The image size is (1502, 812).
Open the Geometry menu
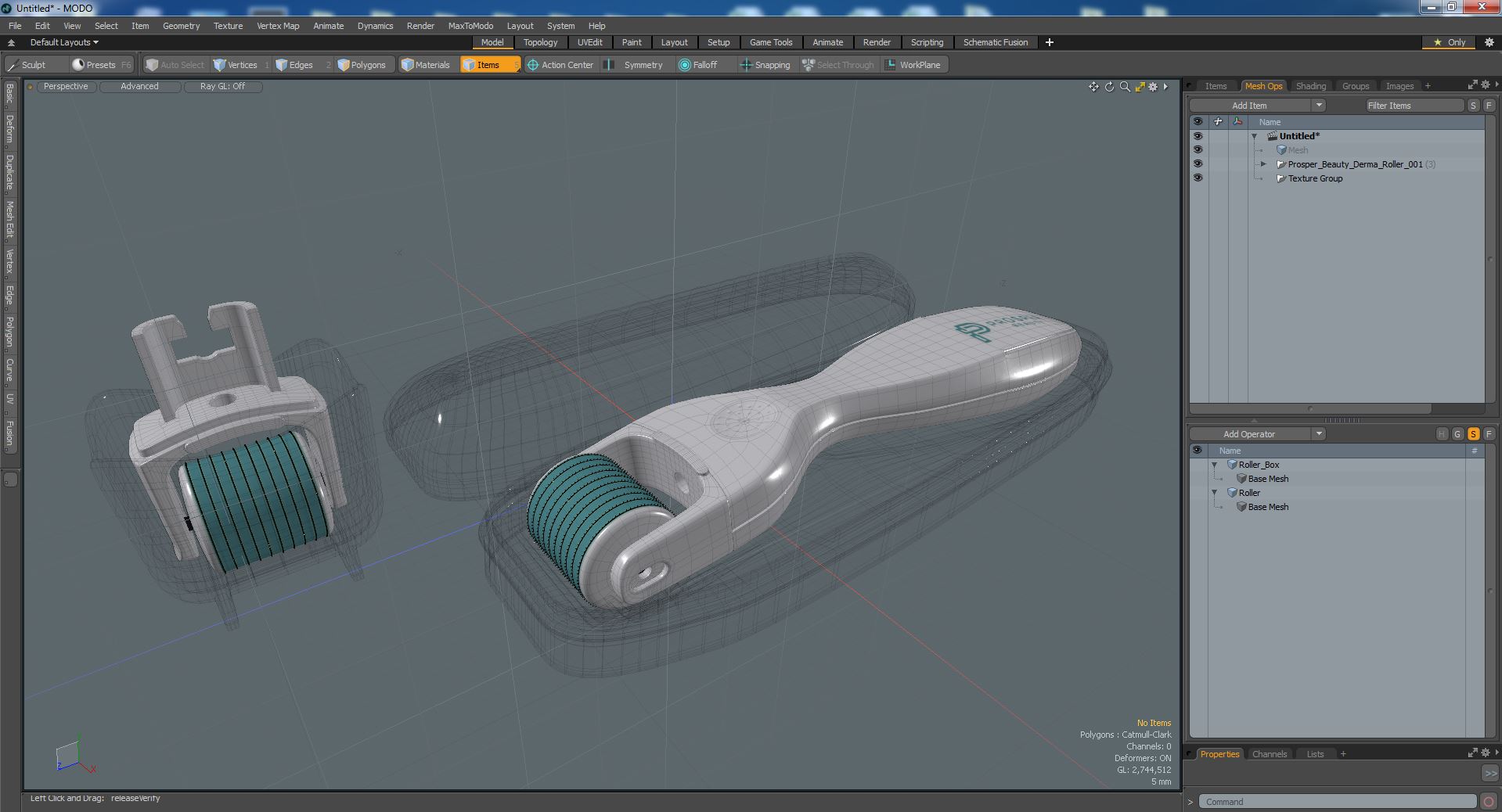click(181, 26)
